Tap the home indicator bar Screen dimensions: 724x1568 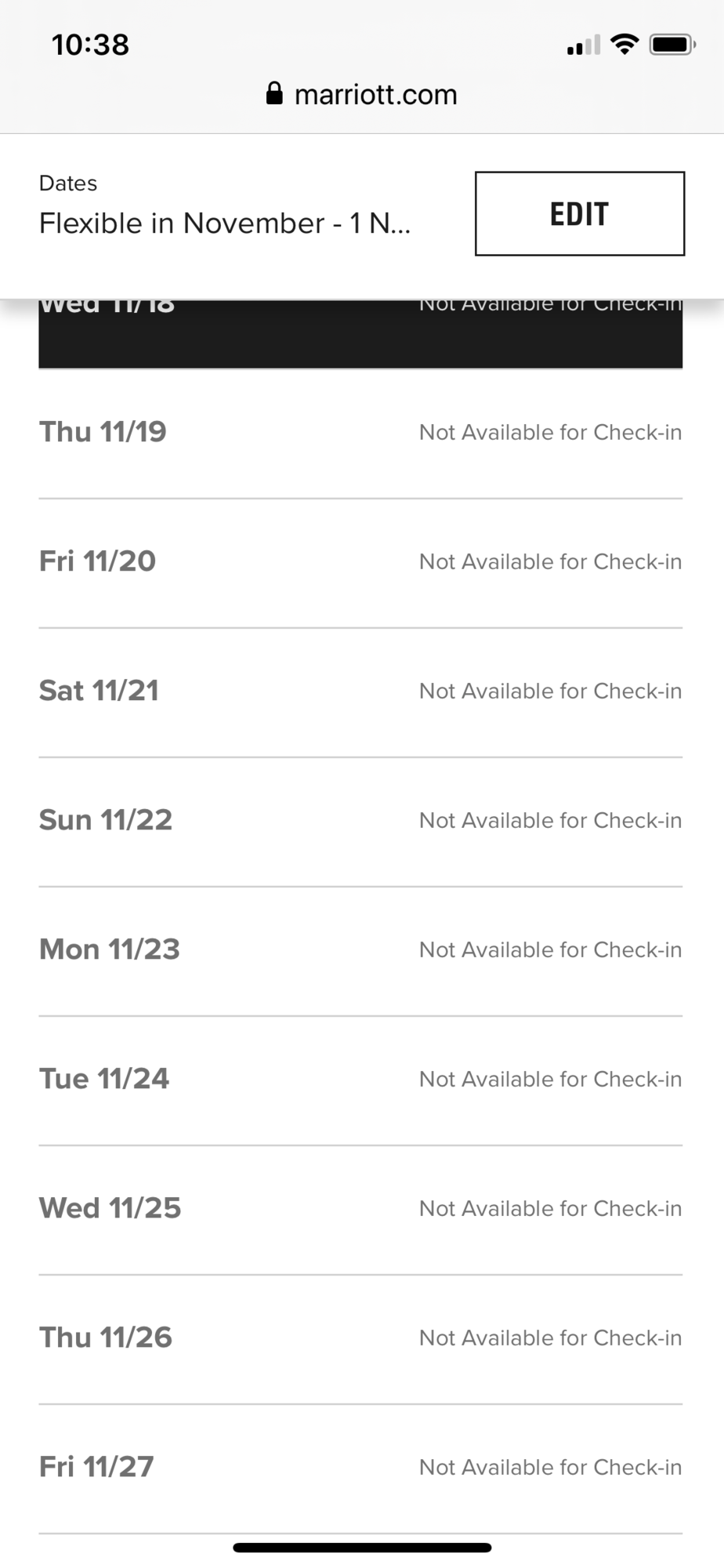(362, 1548)
